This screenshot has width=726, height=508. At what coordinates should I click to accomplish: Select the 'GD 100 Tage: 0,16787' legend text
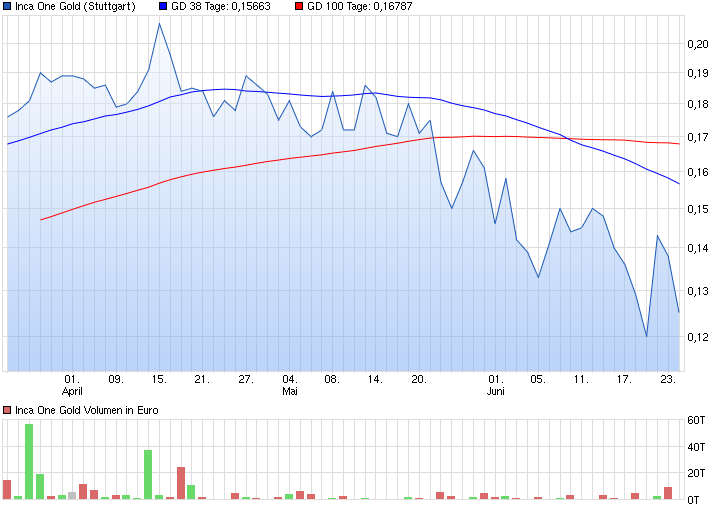pyautogui.click(x=359, y=6)
